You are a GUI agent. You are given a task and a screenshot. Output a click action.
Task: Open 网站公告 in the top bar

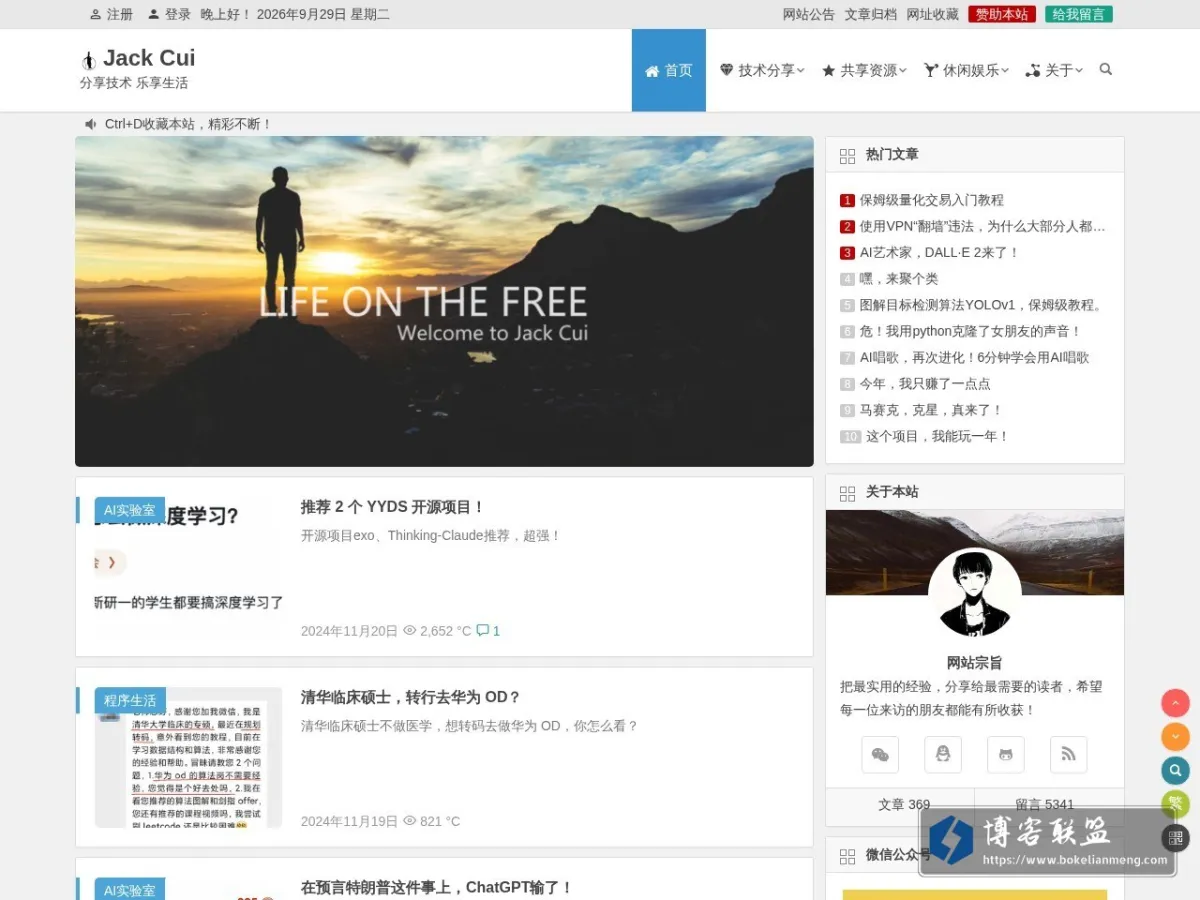809,14
